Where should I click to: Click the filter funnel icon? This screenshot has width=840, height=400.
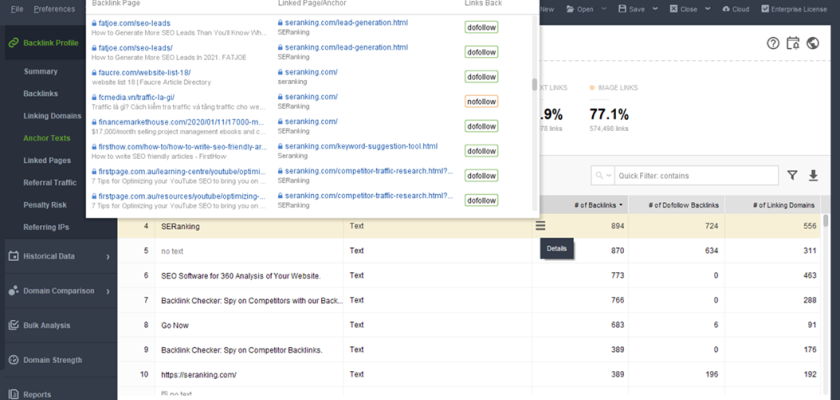pos(792,175)
